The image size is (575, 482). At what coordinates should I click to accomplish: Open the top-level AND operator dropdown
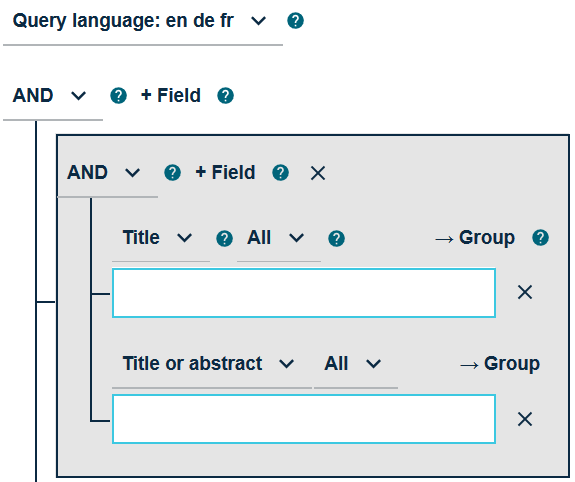53,96
